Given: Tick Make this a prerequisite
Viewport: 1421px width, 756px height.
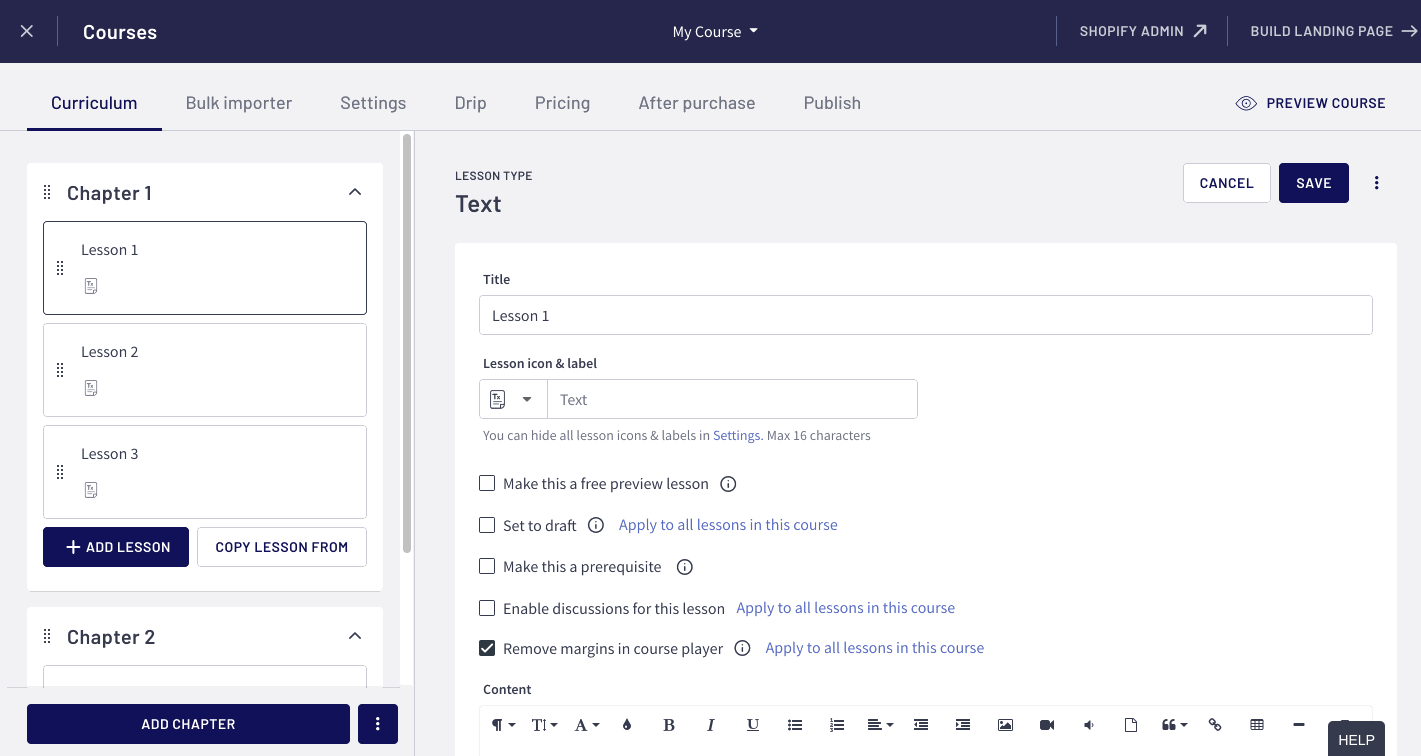Looking at the screenshot, I should tap(487, 566).
